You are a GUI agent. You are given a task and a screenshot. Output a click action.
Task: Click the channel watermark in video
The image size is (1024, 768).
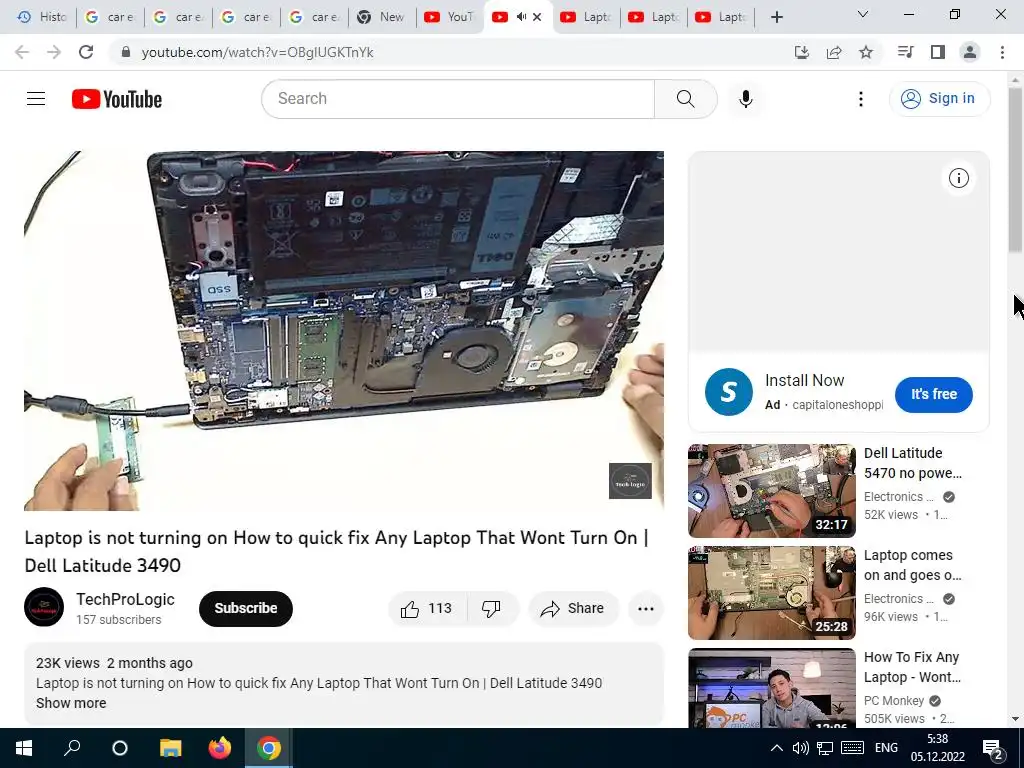[630, 481]
